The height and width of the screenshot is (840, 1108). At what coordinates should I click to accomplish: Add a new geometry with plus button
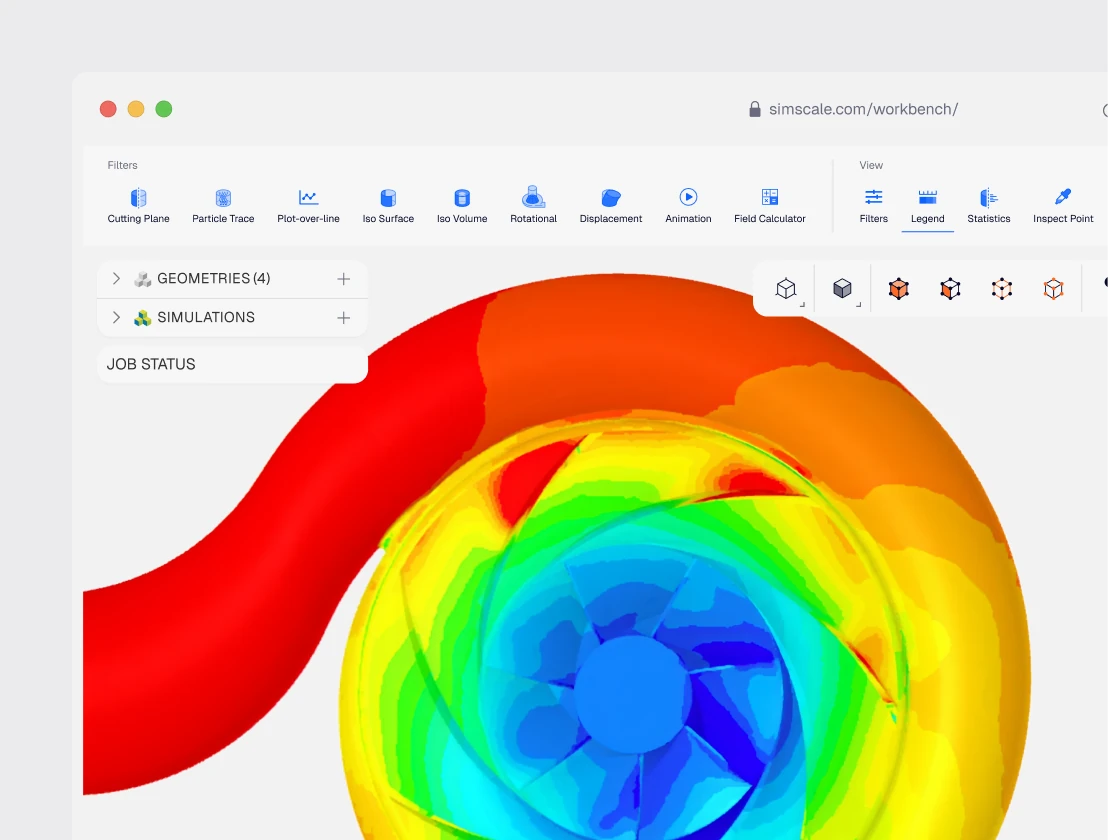tap(343, 279)
